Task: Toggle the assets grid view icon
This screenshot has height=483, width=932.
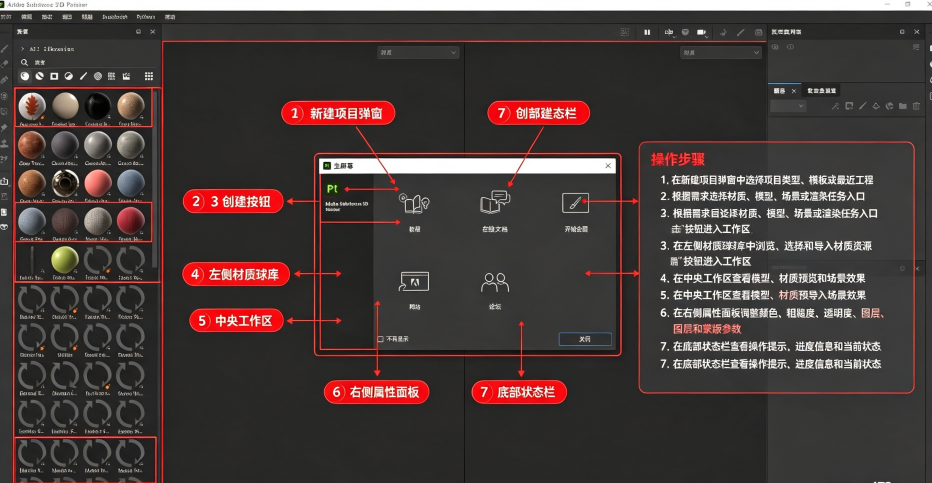Action: [x=149, y=76]
